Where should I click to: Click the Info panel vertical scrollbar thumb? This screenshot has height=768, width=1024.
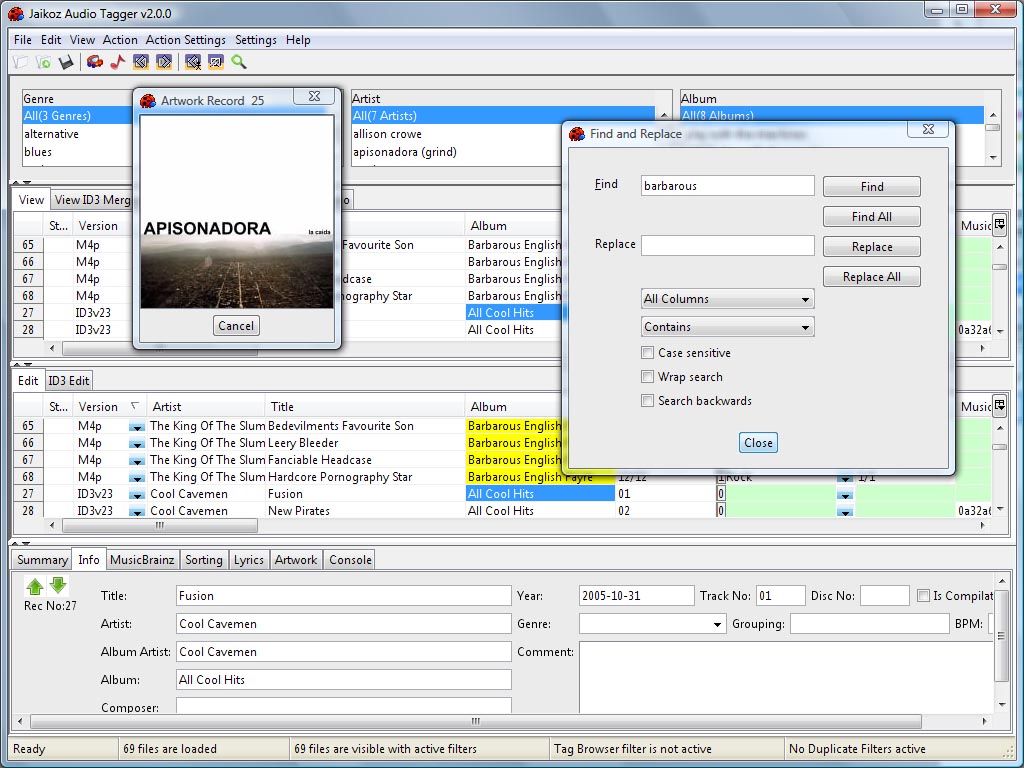pyautogui.click(x=1000, y=635)
